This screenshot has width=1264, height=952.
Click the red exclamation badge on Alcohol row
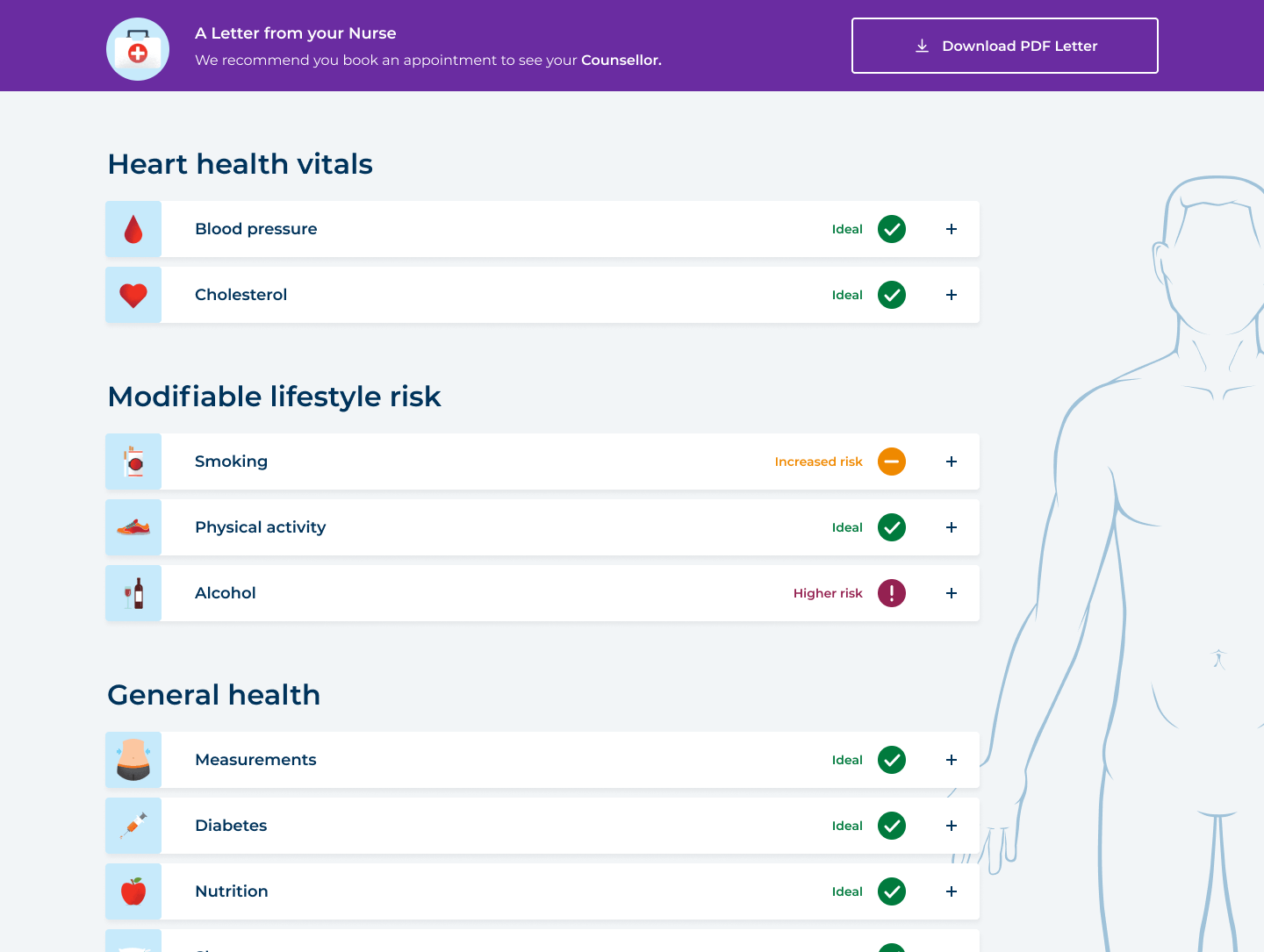(892, 593)
